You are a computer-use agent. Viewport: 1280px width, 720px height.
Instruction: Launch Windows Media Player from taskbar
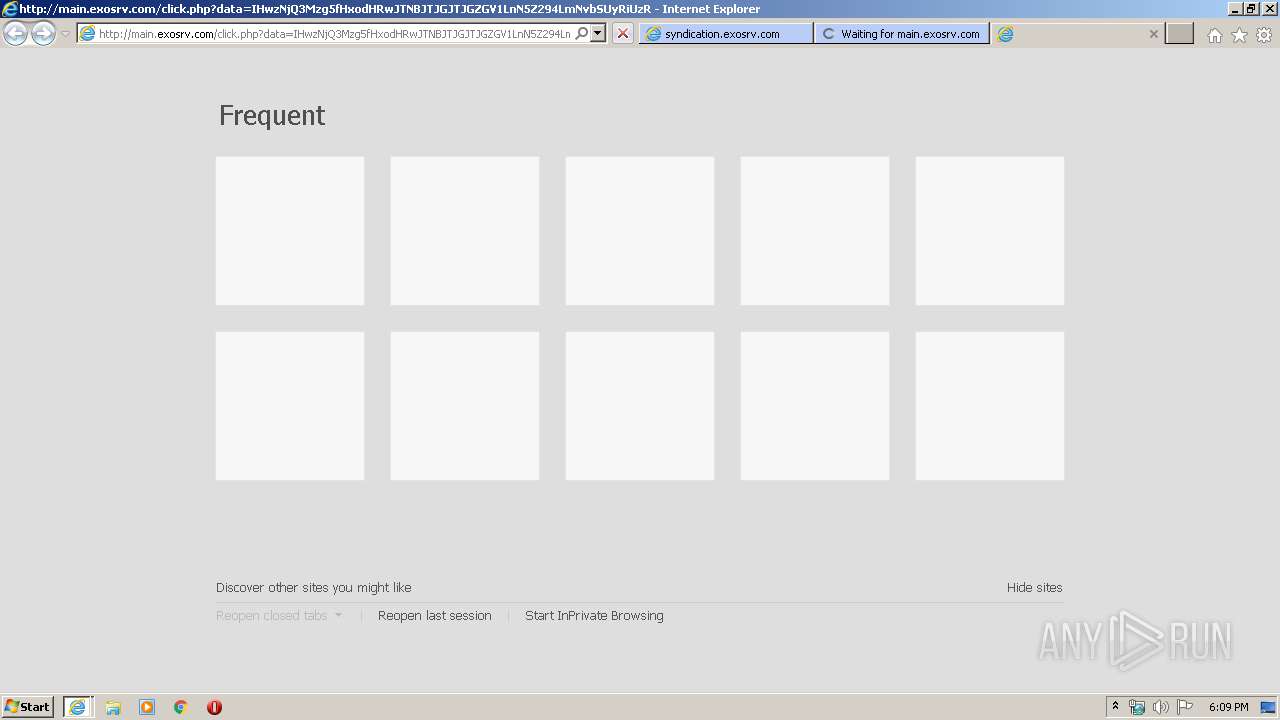click(147, 707)
